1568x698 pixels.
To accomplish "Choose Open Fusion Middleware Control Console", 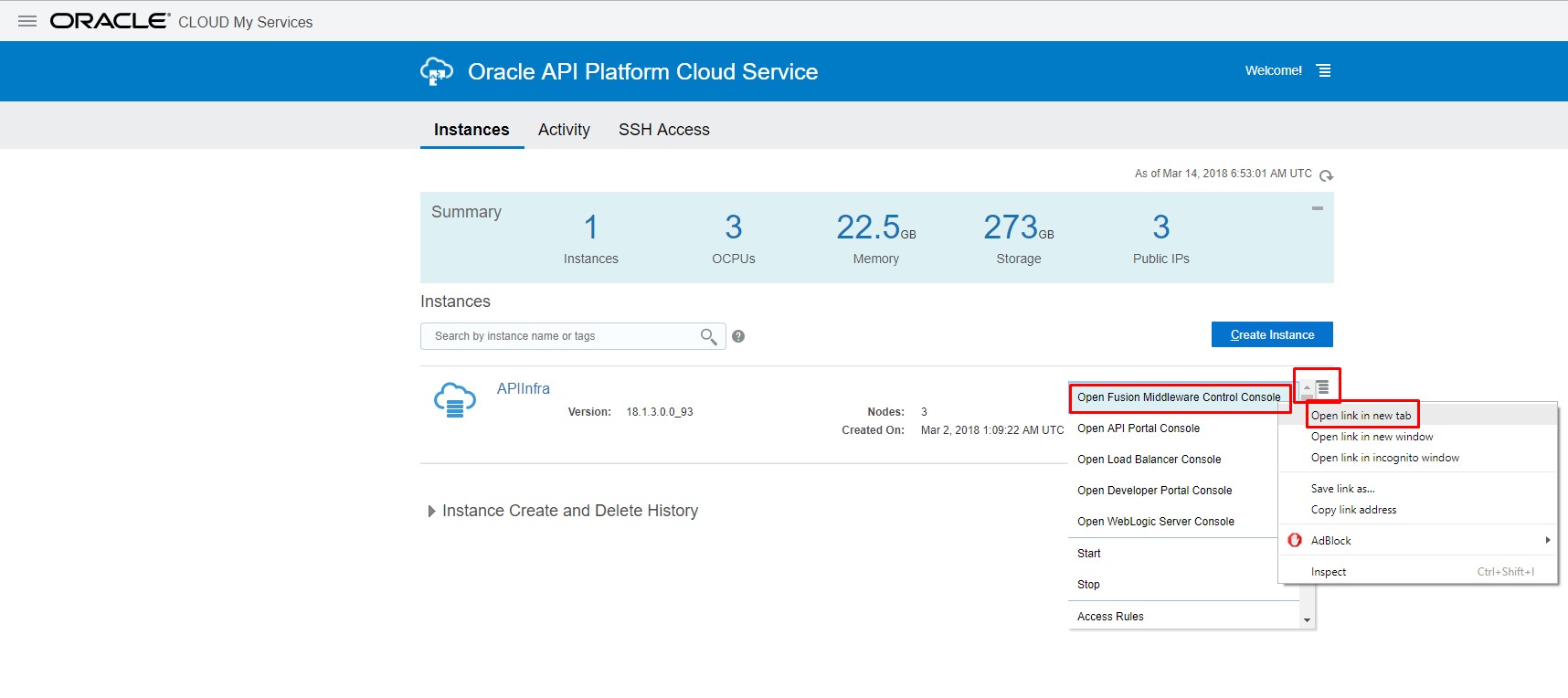I will pos(1178,397).
